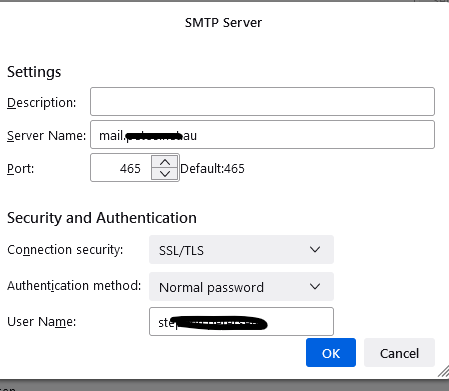
Task: Open the Connection security dropdown
Action: 241,250
